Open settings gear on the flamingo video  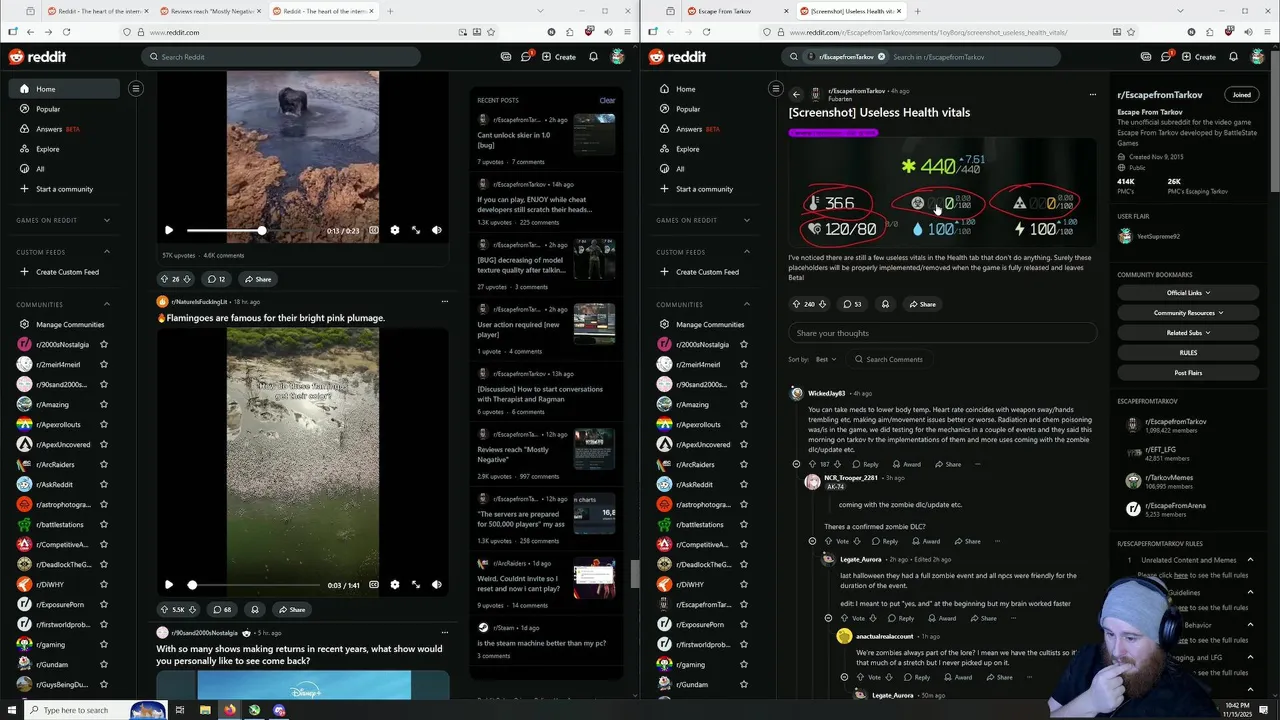[x=394, y=585]
